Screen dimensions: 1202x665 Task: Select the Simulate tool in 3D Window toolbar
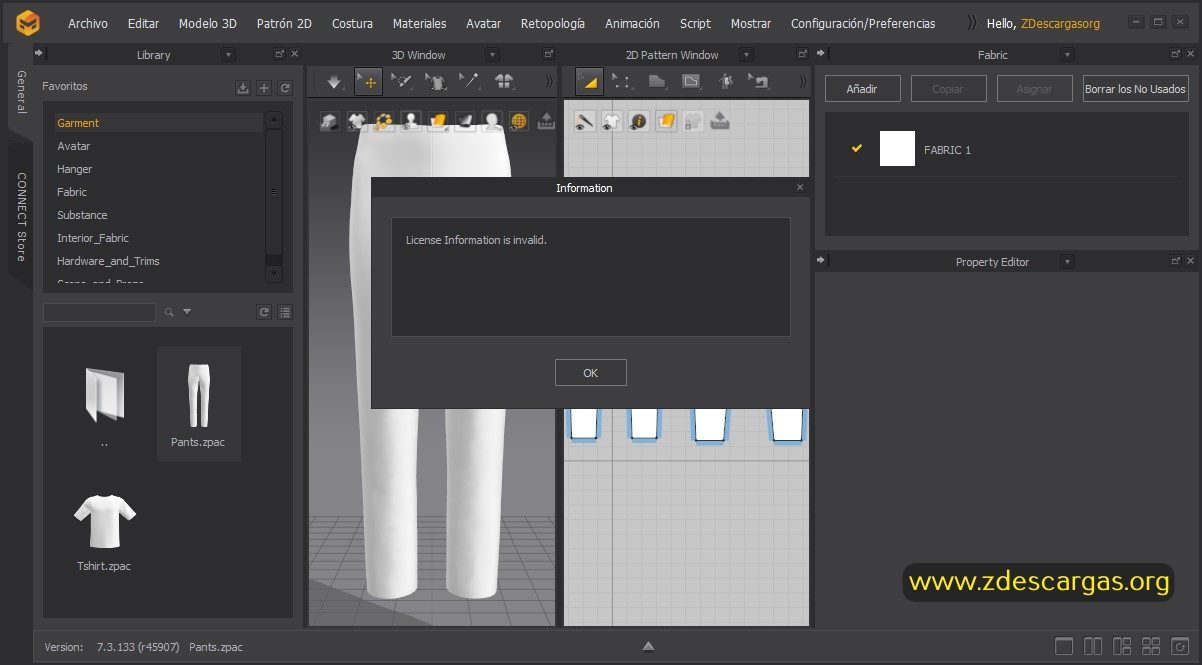tap(334, 82)
